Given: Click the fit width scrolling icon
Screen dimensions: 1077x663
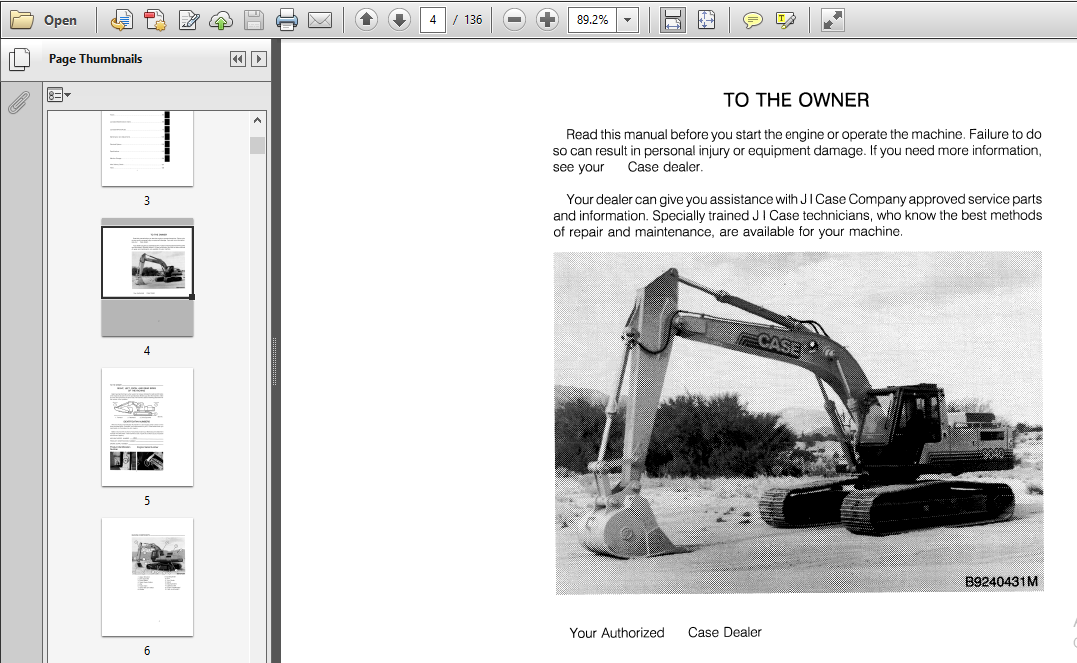Looking at the screenshot, I should click(x=672, y=20).
